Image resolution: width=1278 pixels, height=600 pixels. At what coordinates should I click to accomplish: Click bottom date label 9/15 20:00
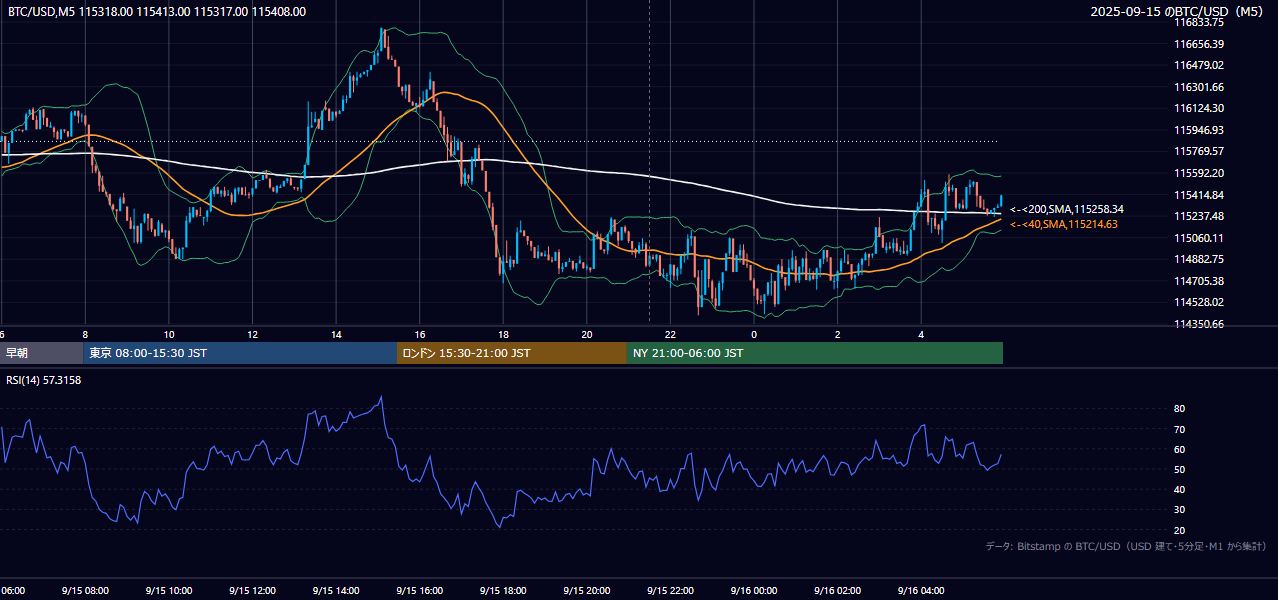click(x=587, y=590)
